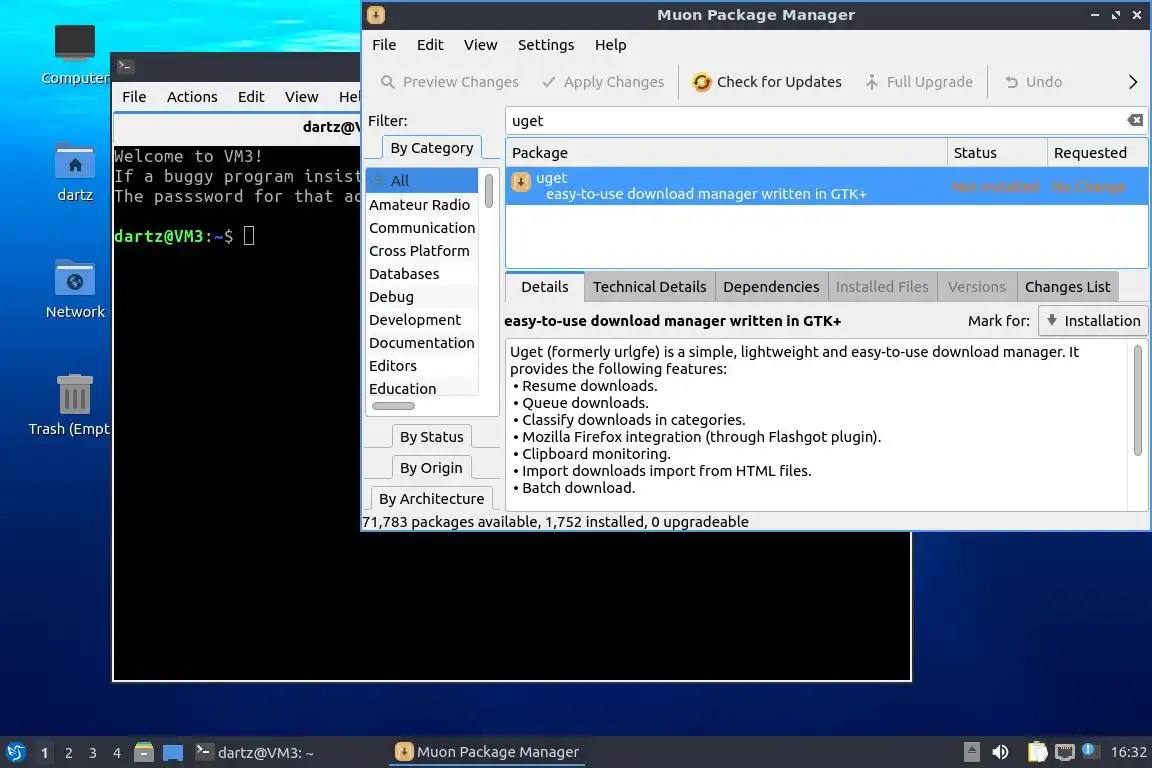
Task: Click description pane vertical scrollbar
Action: 1137,401
